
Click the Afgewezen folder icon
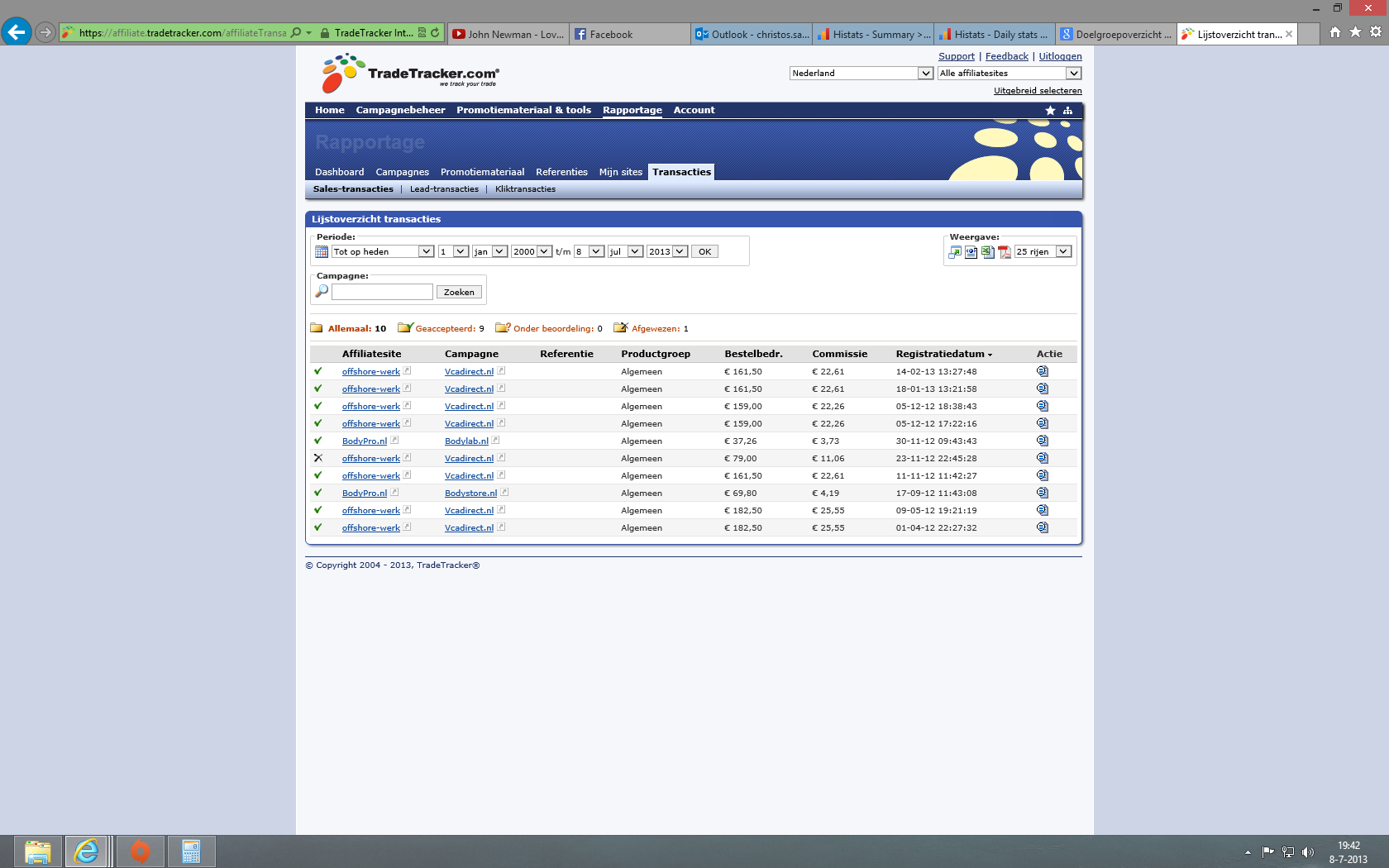[621, 328]
